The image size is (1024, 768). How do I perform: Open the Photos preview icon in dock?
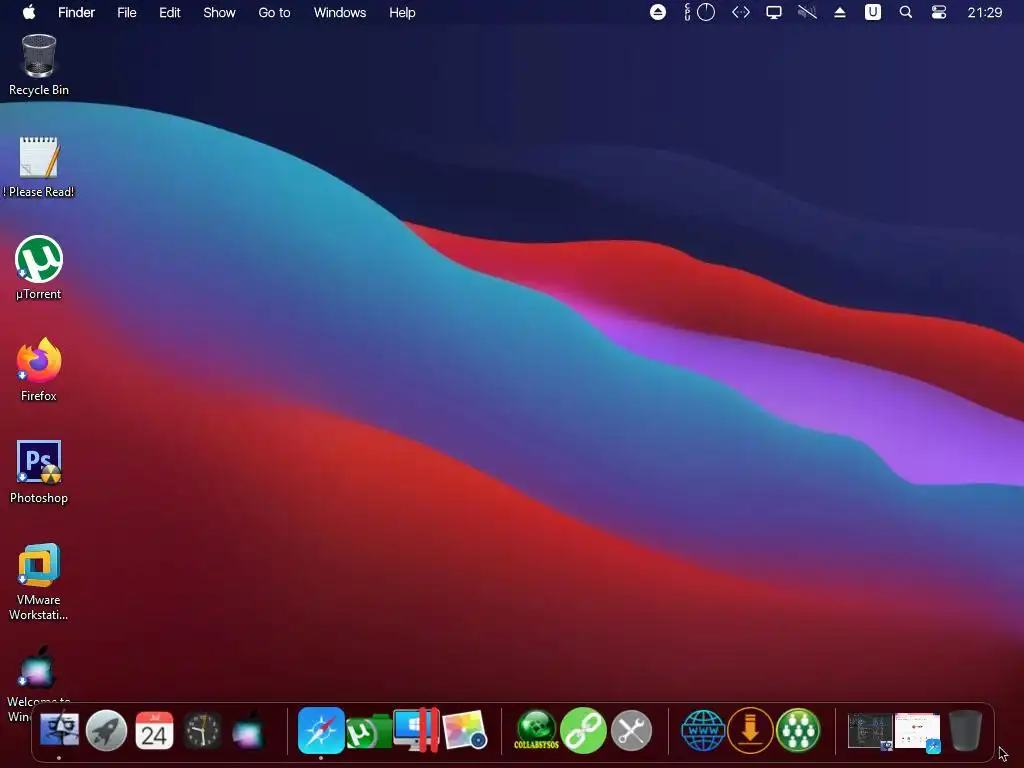tap(464, 730)
